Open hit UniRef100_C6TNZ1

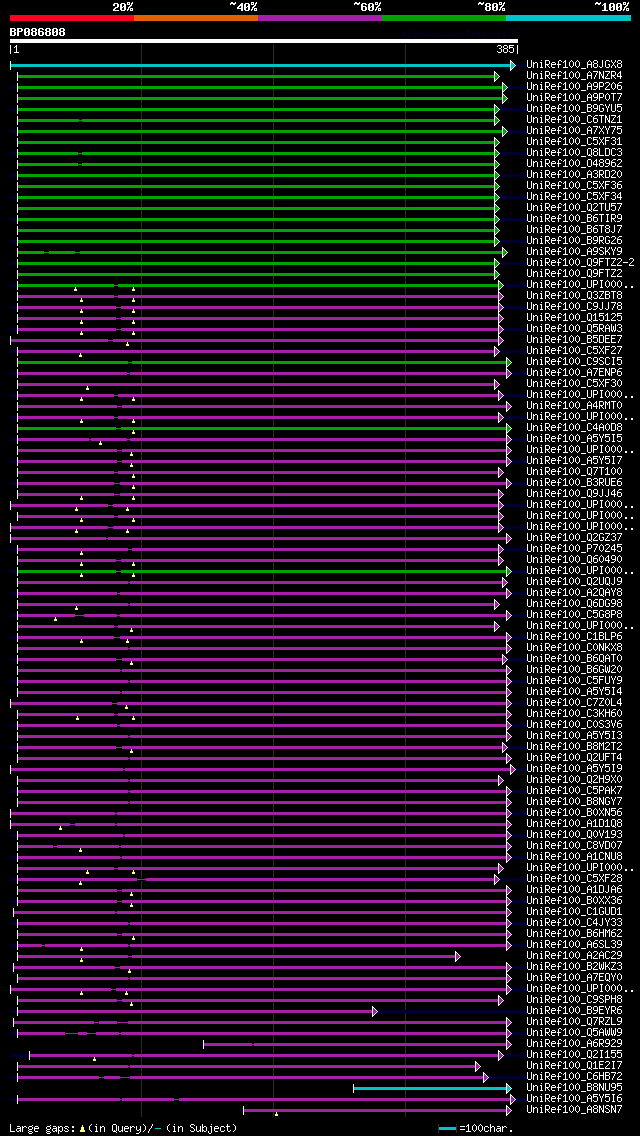(574, 120)
